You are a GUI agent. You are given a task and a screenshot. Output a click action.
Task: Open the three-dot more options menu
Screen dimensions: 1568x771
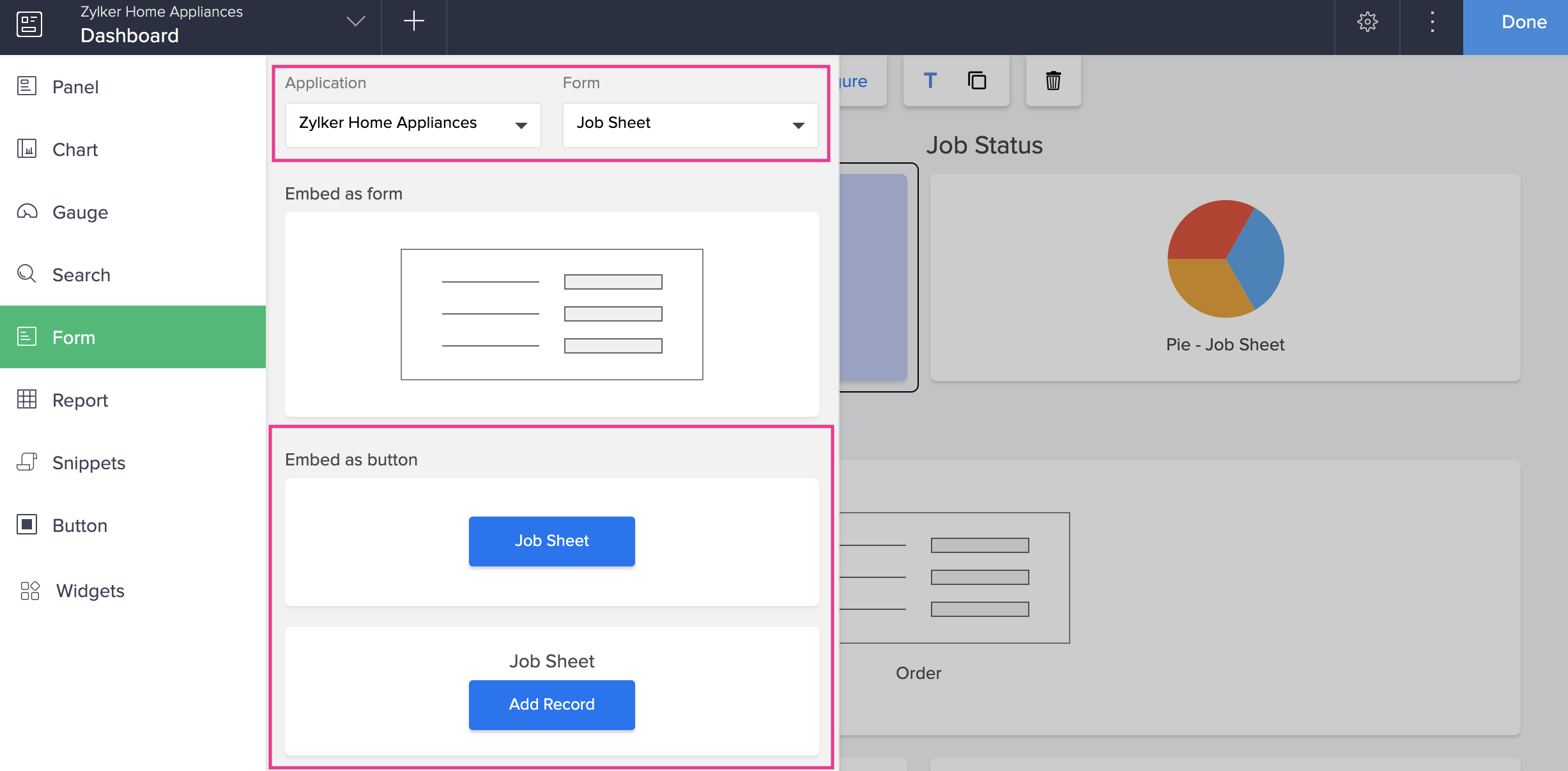coord(1432,22)
